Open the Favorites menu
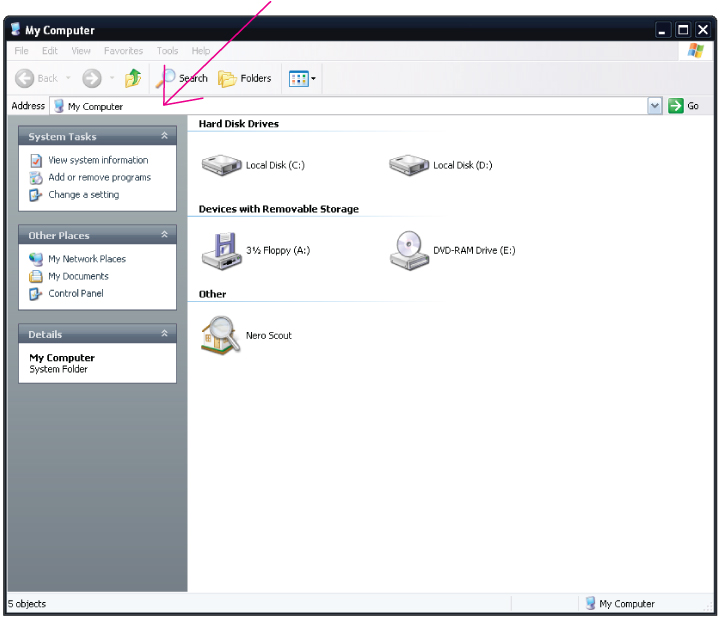 tap(123, 51)
